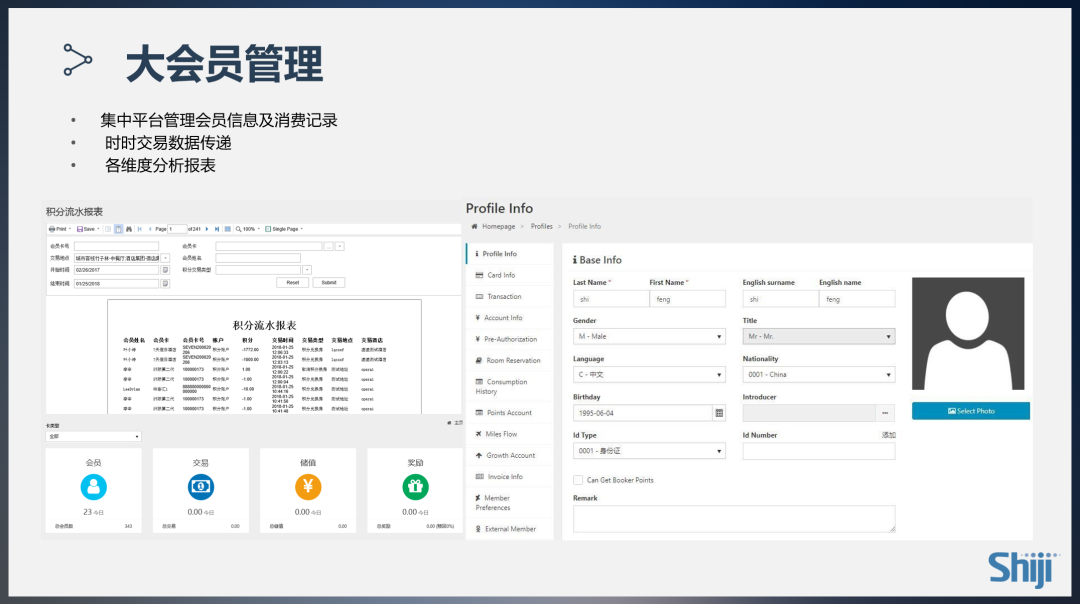
Task: Click the Homepage breadcrumb link
Action: click(x=499, y=226)
